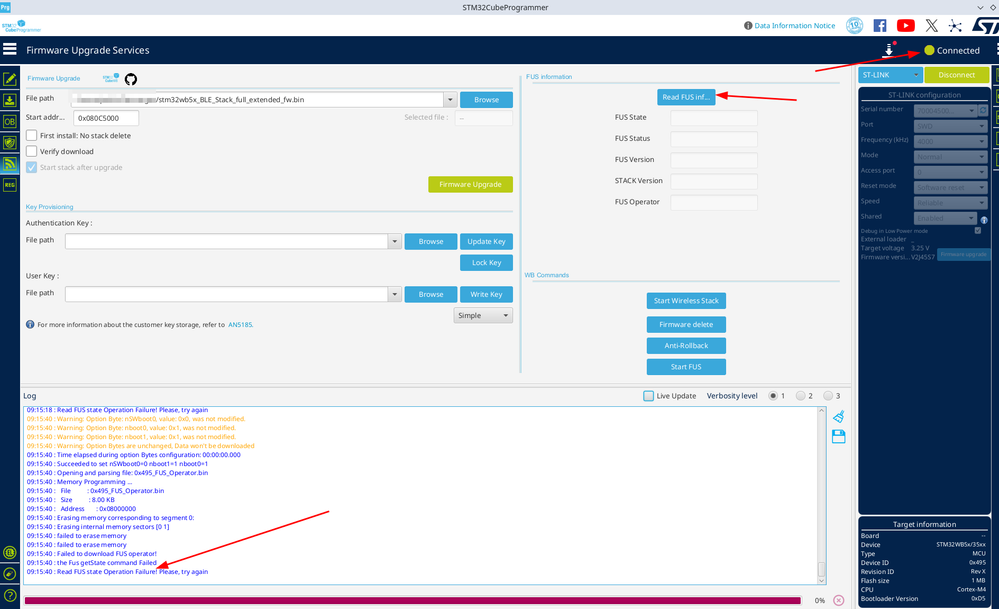Click the STM32CubeWB icon beside Firmware Upgrade
Viewport: 999px width, 609px height.
click(x=111, y=78)
